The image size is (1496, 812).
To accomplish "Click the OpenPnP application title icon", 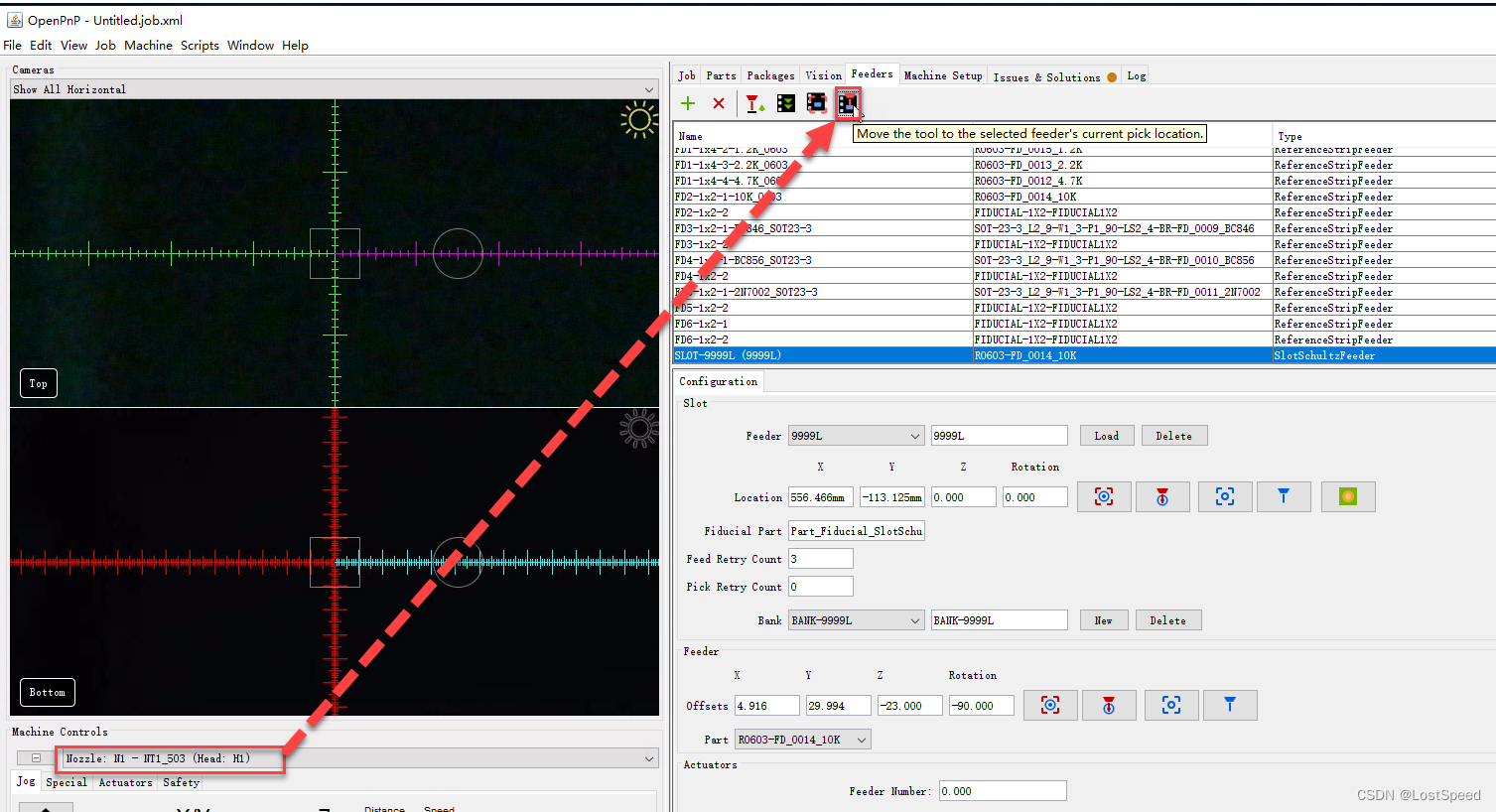I will tap(14, 20).
